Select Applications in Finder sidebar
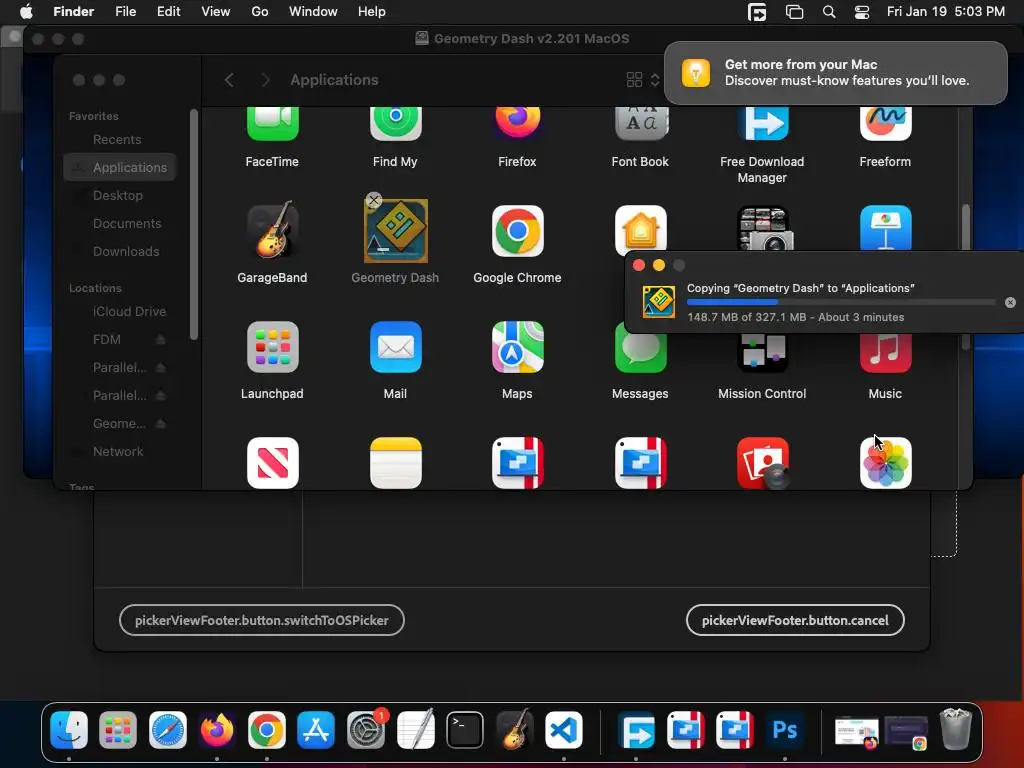Screen dimensions: 1024x768 pyautogui.click(x=120, y=167)
